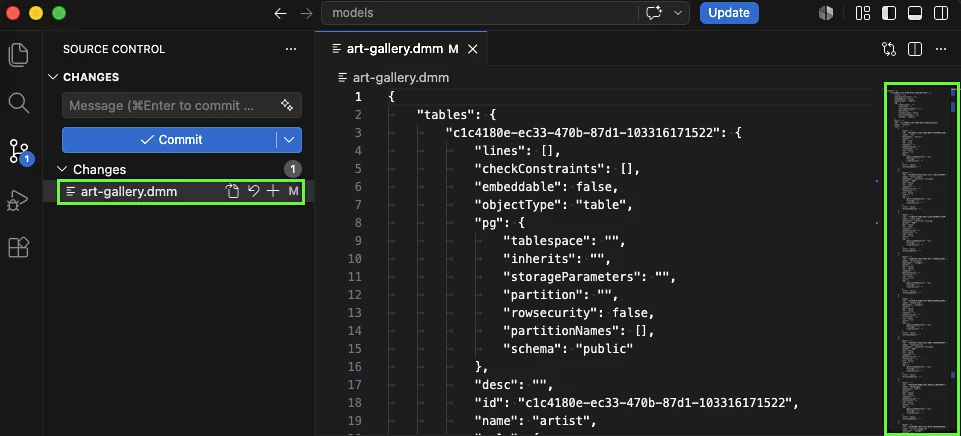
Task: Click line number 1 in gutter
Action: (358, 97)
